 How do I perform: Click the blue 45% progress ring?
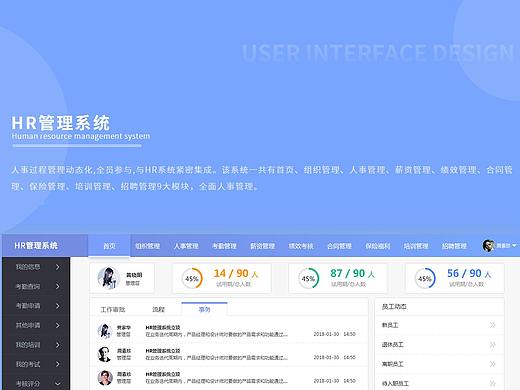[x=425, y=278]
